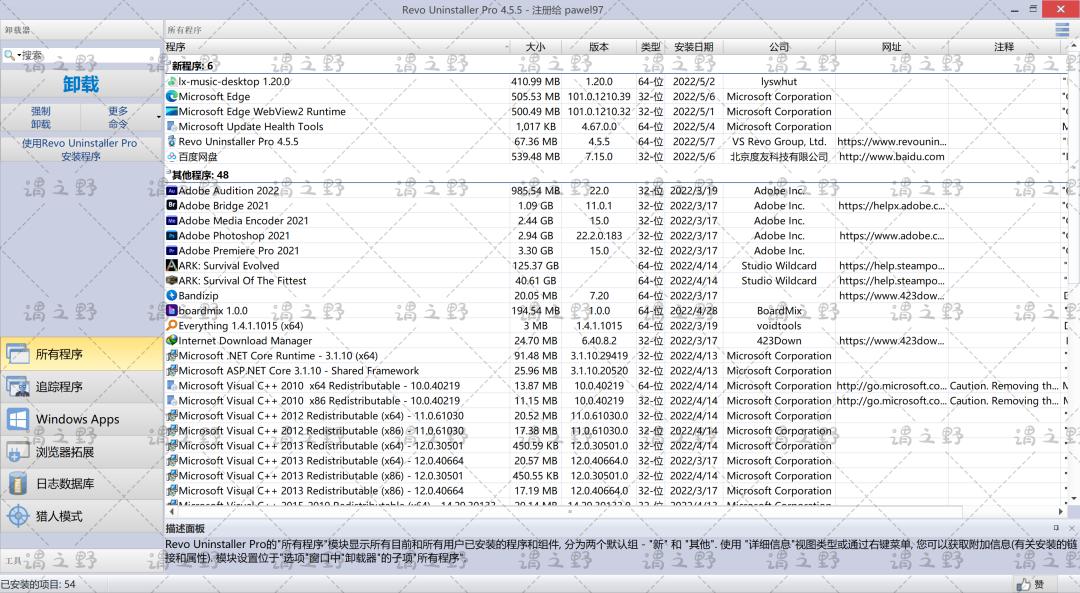1080x593 pixels.
Task: Click the voidtools company cell
Action: coord(779,325)
